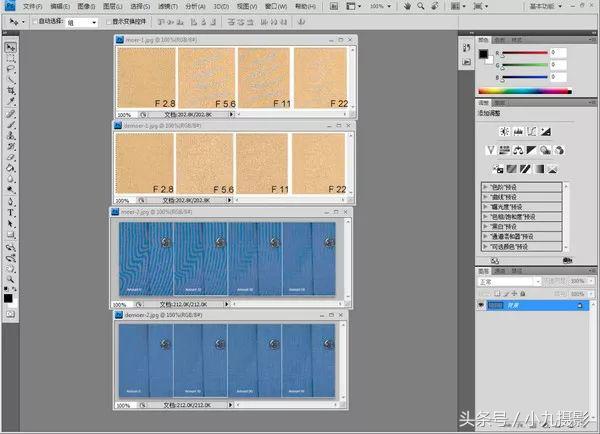The image size is (600, 434).
Task: Click the zoom percentage field of moer-1.jpg
Action: (x=123, y=116)
